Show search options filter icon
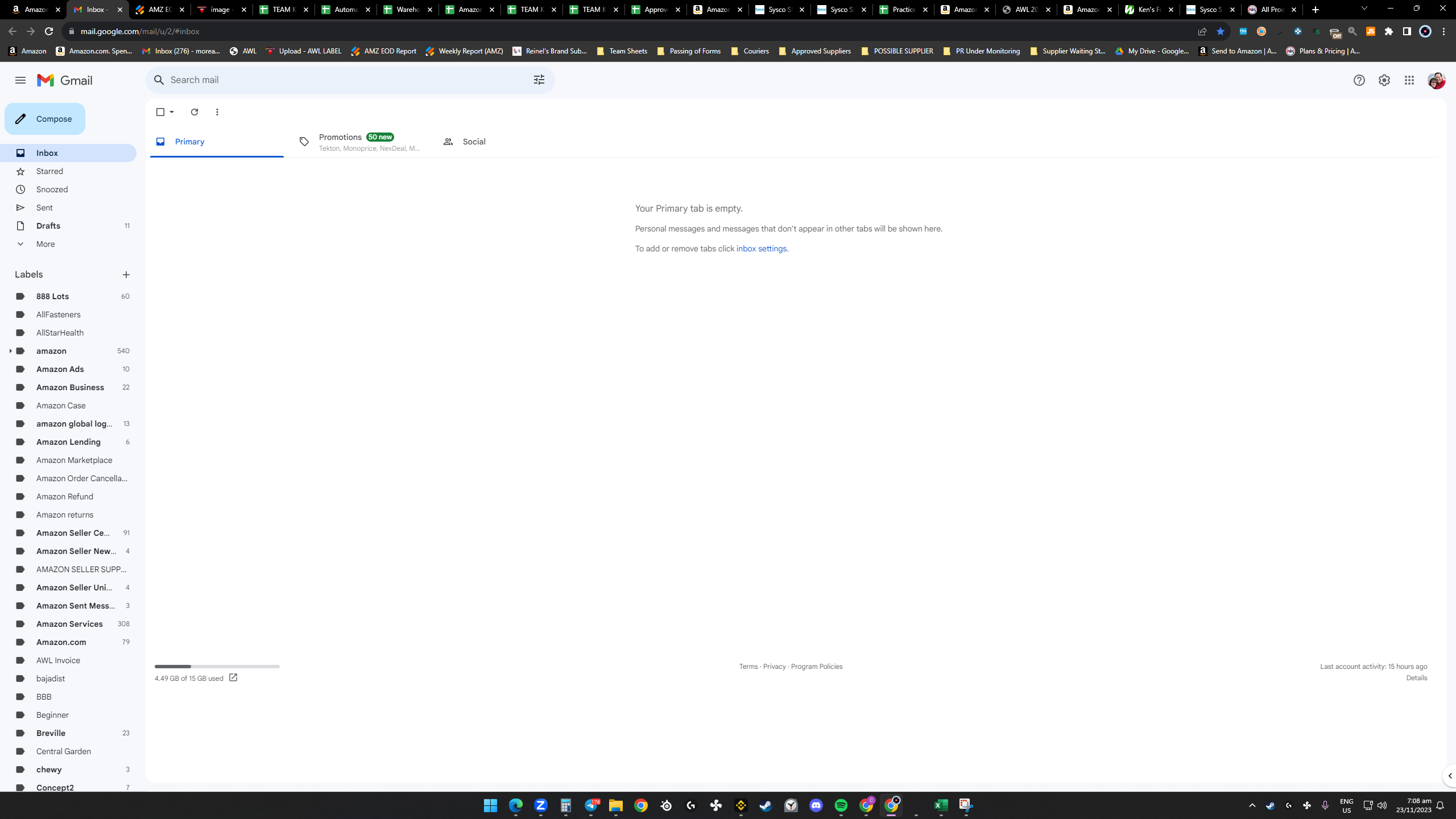 pyautogui.click(x=539, y=80)
